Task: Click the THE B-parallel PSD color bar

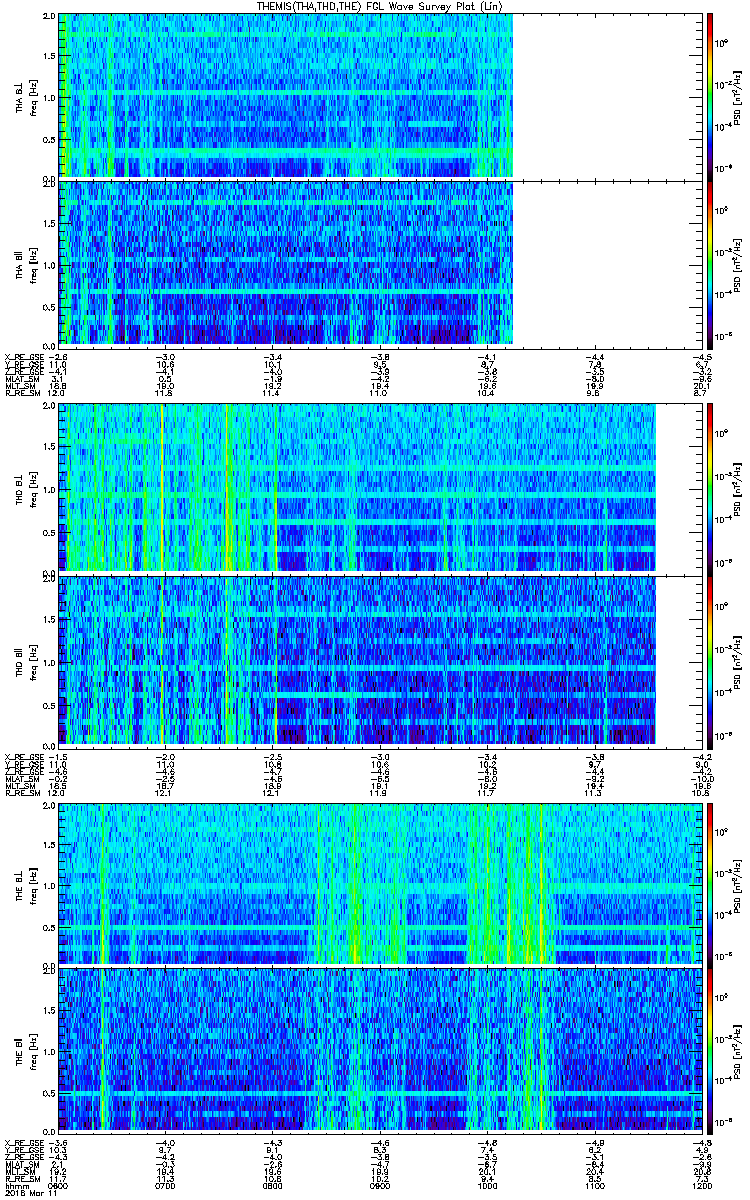Action: click(710, 1050)
